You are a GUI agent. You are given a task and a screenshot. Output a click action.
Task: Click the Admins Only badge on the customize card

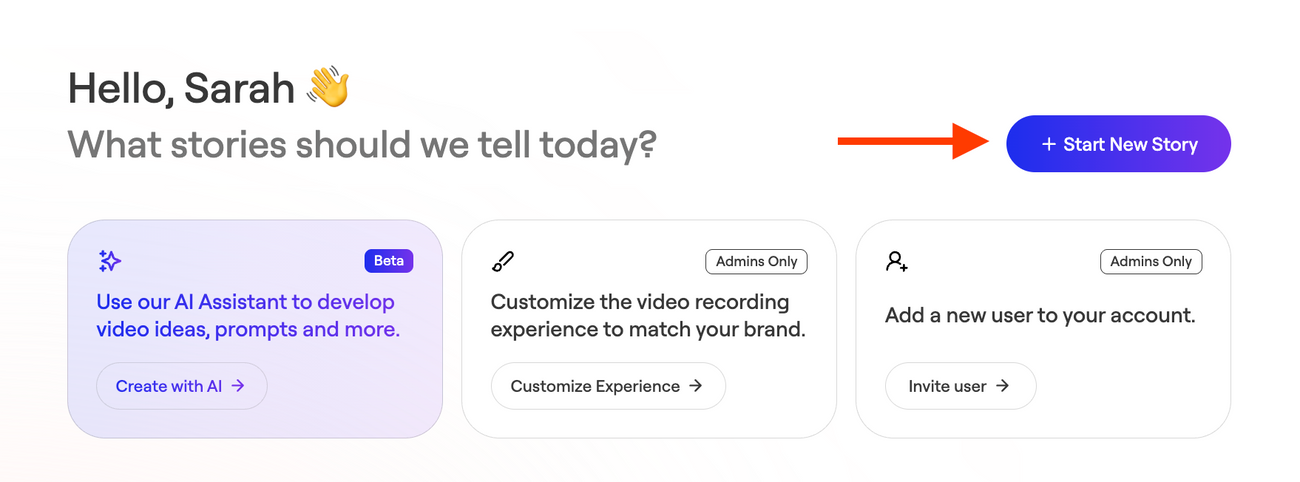pyautogui.click(x=756, y=261)
